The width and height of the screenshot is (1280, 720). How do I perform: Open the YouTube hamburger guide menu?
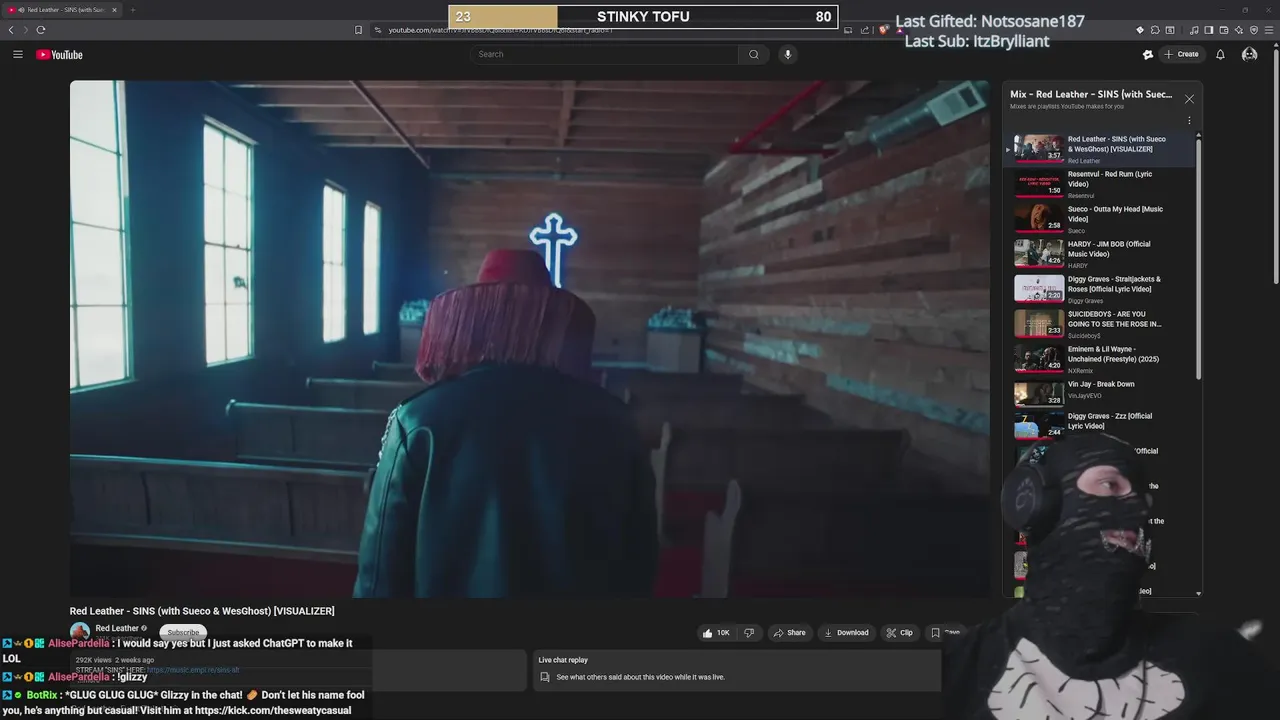[x=18, y=54]
